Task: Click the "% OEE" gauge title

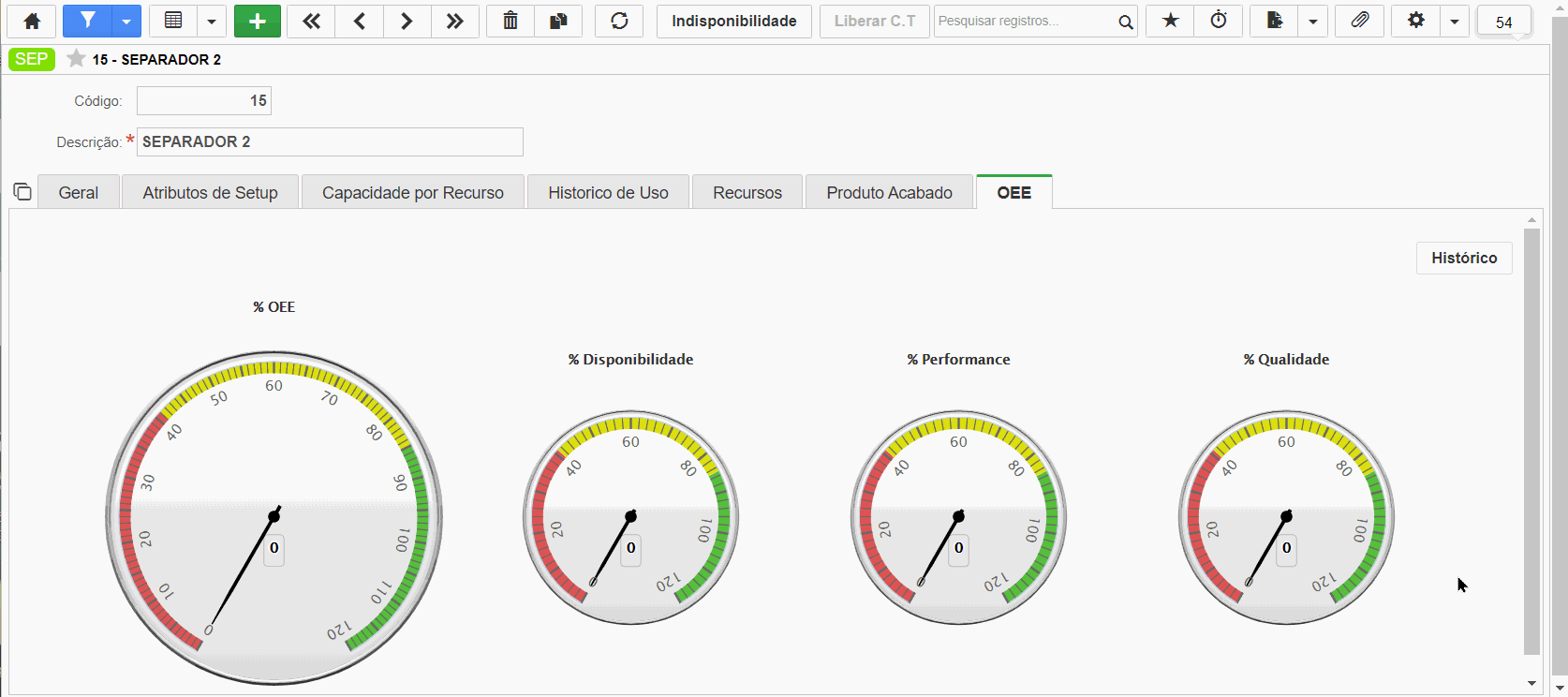Action: [x=274, y=307]
